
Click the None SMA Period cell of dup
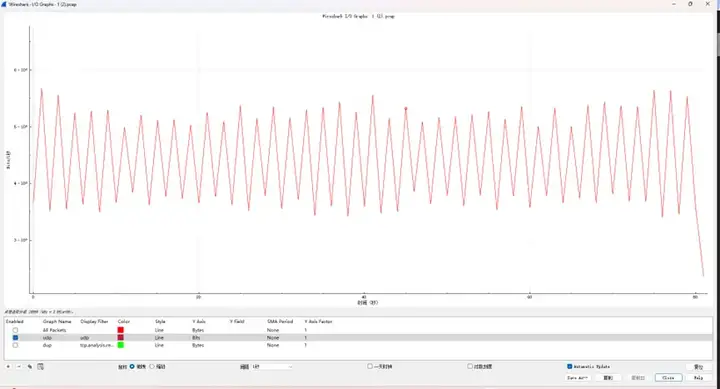point(273,345)
